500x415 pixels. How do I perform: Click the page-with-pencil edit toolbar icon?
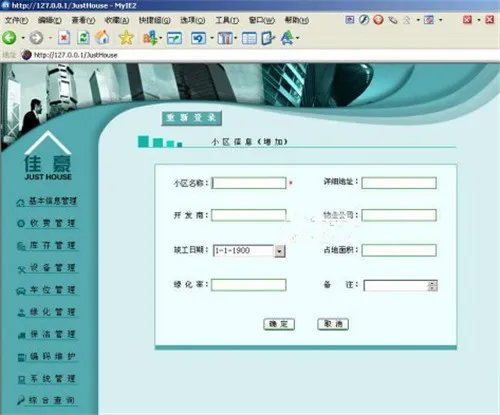[268, 38]
